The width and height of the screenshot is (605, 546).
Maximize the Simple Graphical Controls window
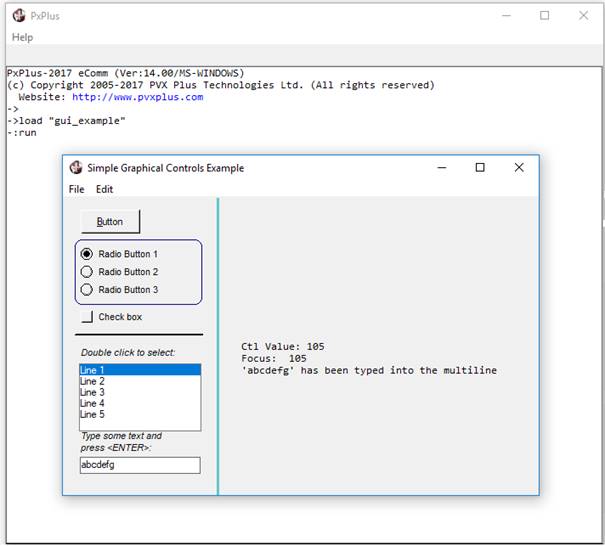tap(480, 168)
